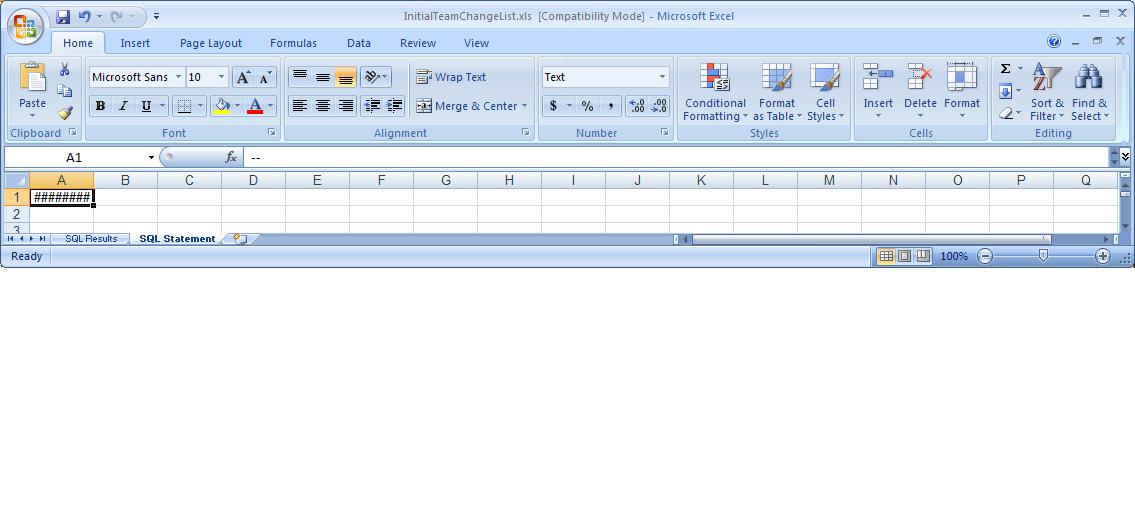This screenshot has width=1135, height=512.
Task: Switch to the SQL Results sheet tab
Action: 91,239
